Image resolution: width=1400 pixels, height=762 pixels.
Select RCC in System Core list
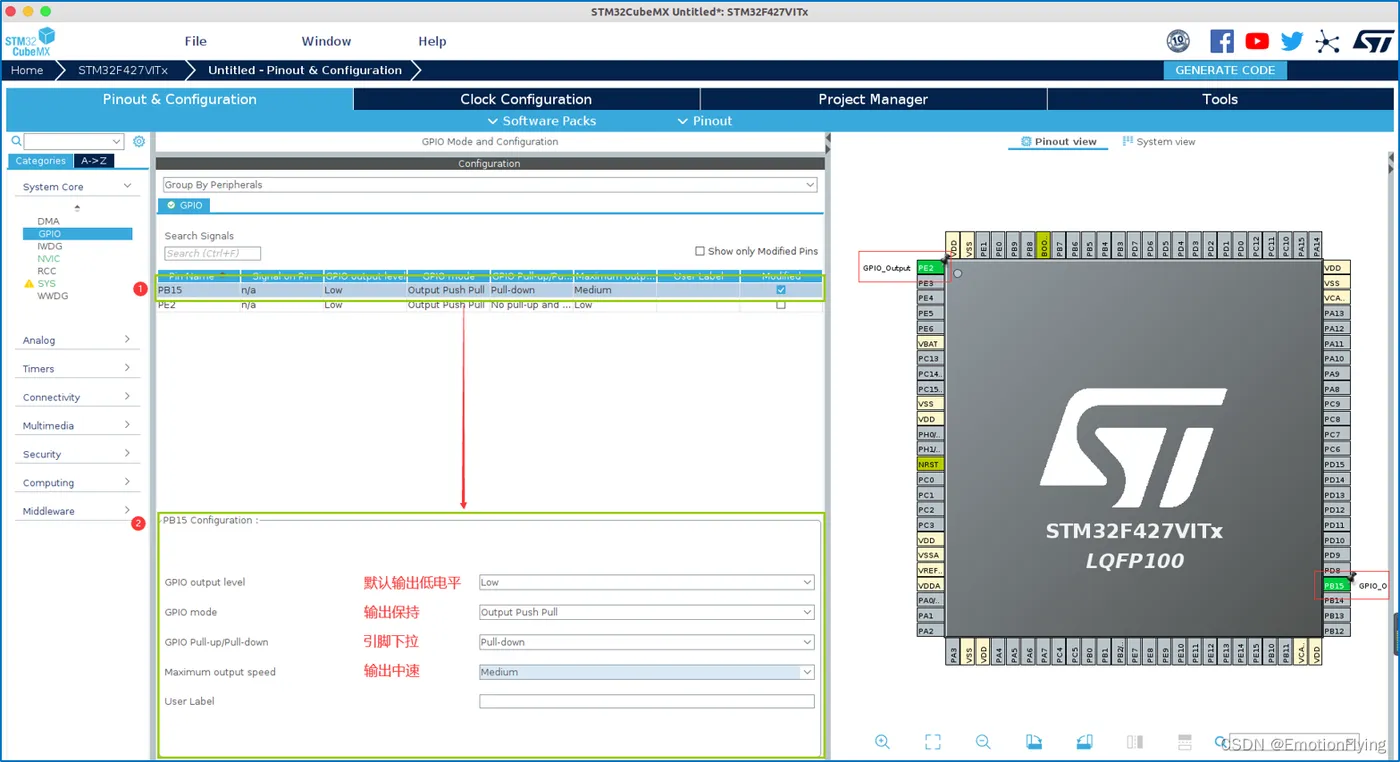click(x=47, y=271)
